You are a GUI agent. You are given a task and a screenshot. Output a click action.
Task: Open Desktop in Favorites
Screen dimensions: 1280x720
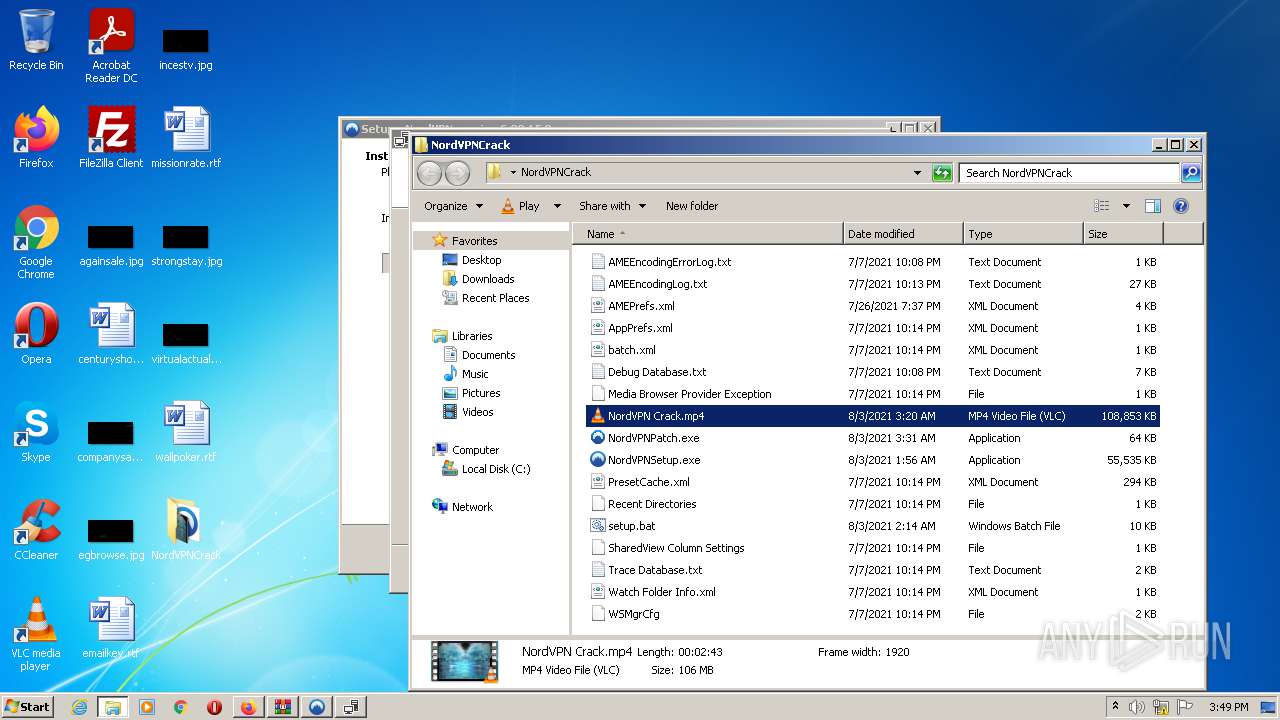[481, 260]
